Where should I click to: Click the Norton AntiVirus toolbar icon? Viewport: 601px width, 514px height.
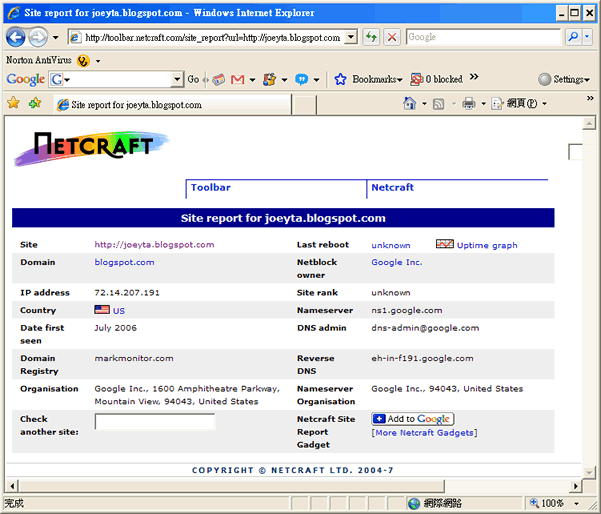(83, 61)
